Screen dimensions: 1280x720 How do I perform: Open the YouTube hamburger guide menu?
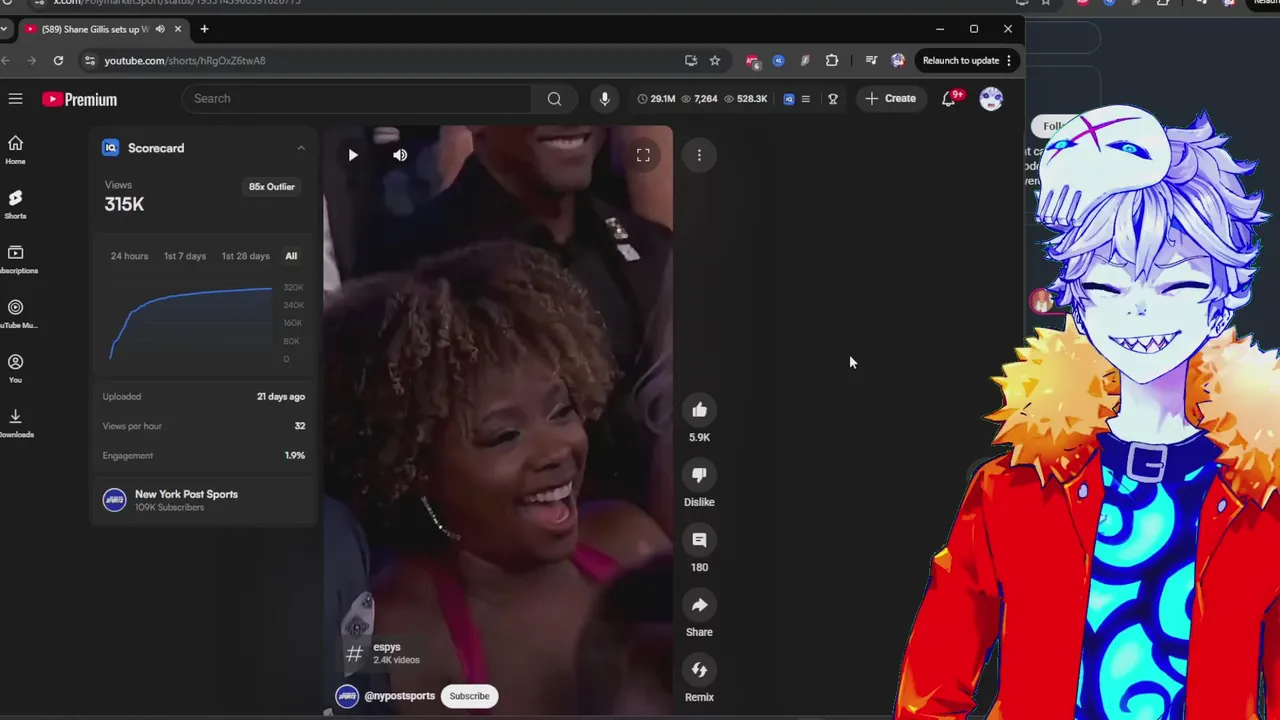[x=15, y=99]
